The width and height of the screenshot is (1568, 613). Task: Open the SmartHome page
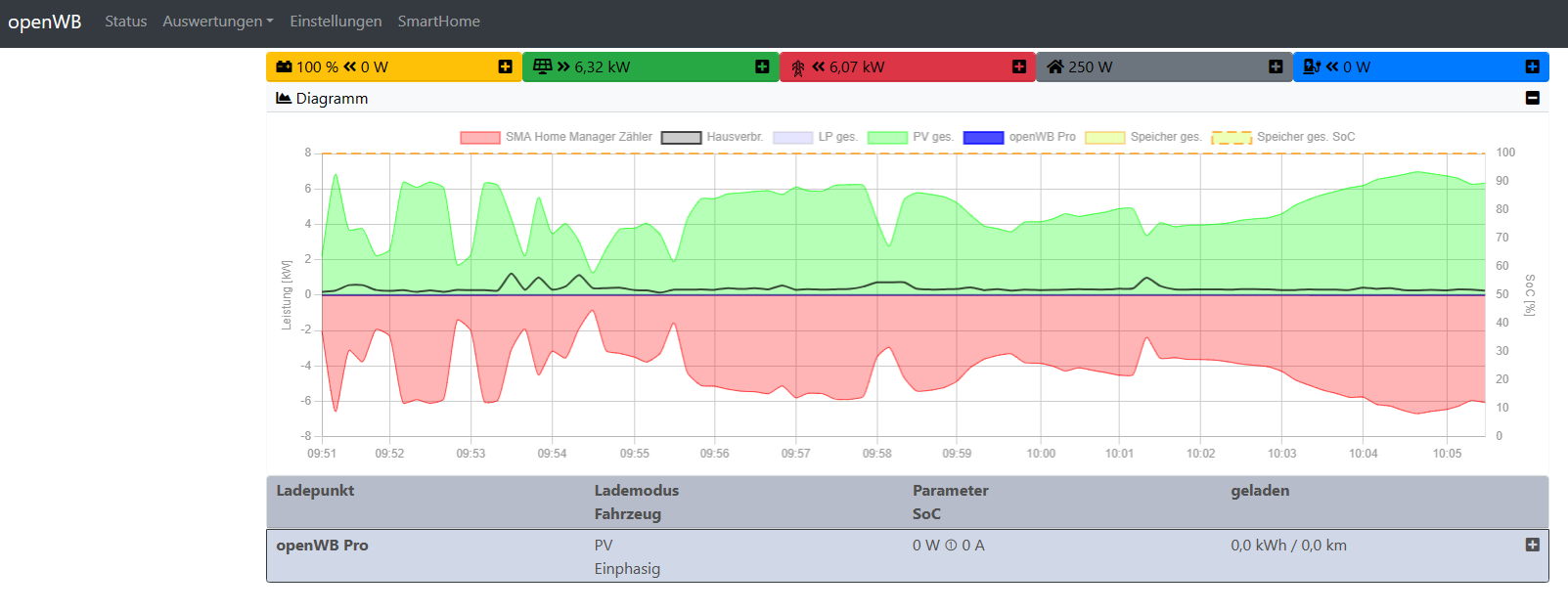click(x=438, y=22)
